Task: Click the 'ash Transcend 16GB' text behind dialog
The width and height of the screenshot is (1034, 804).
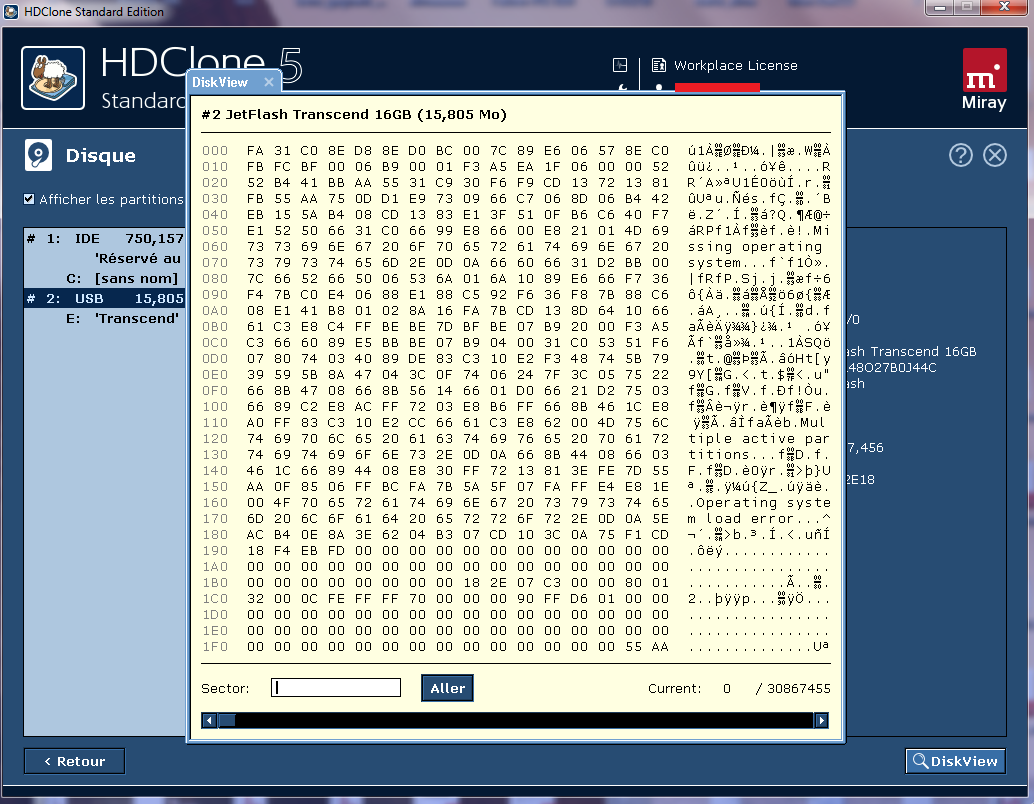Action: tap(911, 352)
